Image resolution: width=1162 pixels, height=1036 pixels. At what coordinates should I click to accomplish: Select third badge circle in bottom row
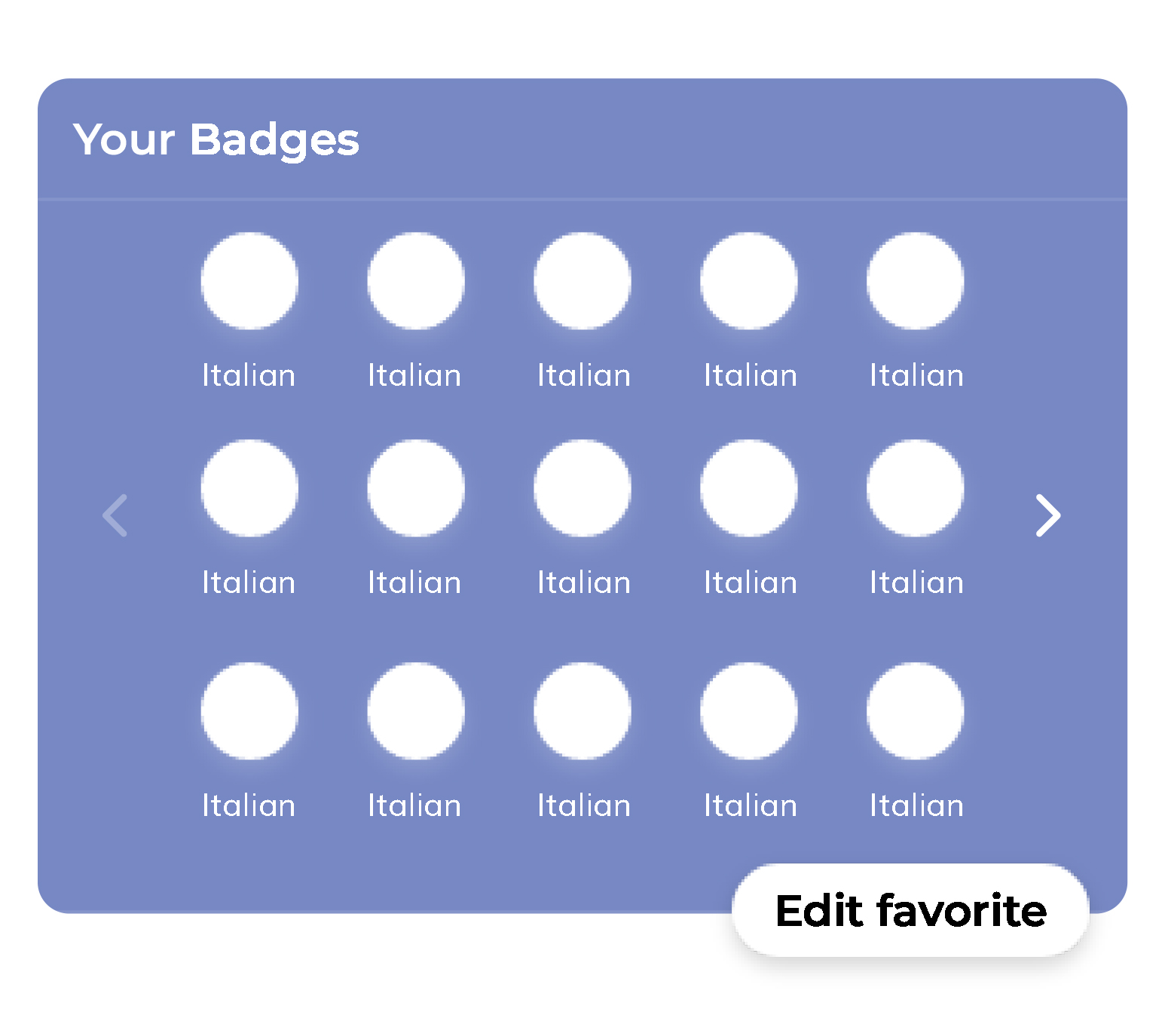(x=583, y=711)
